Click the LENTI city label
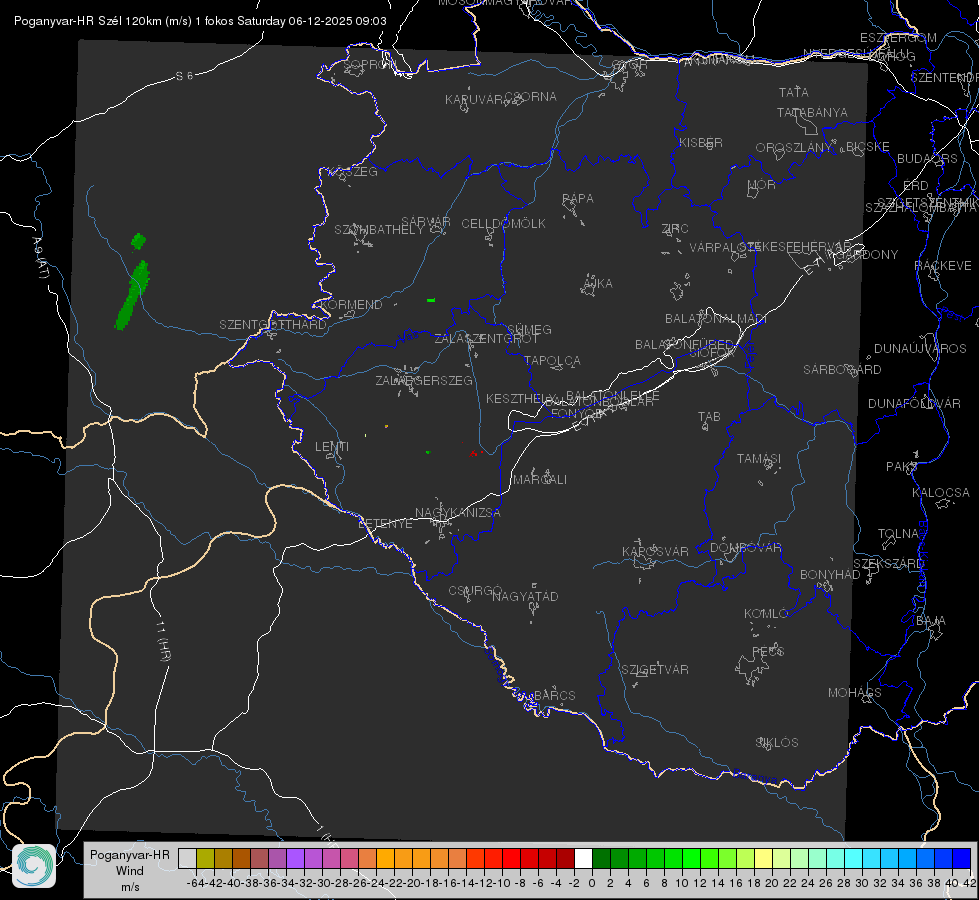 pyautogui.click(x=332, y=447)
